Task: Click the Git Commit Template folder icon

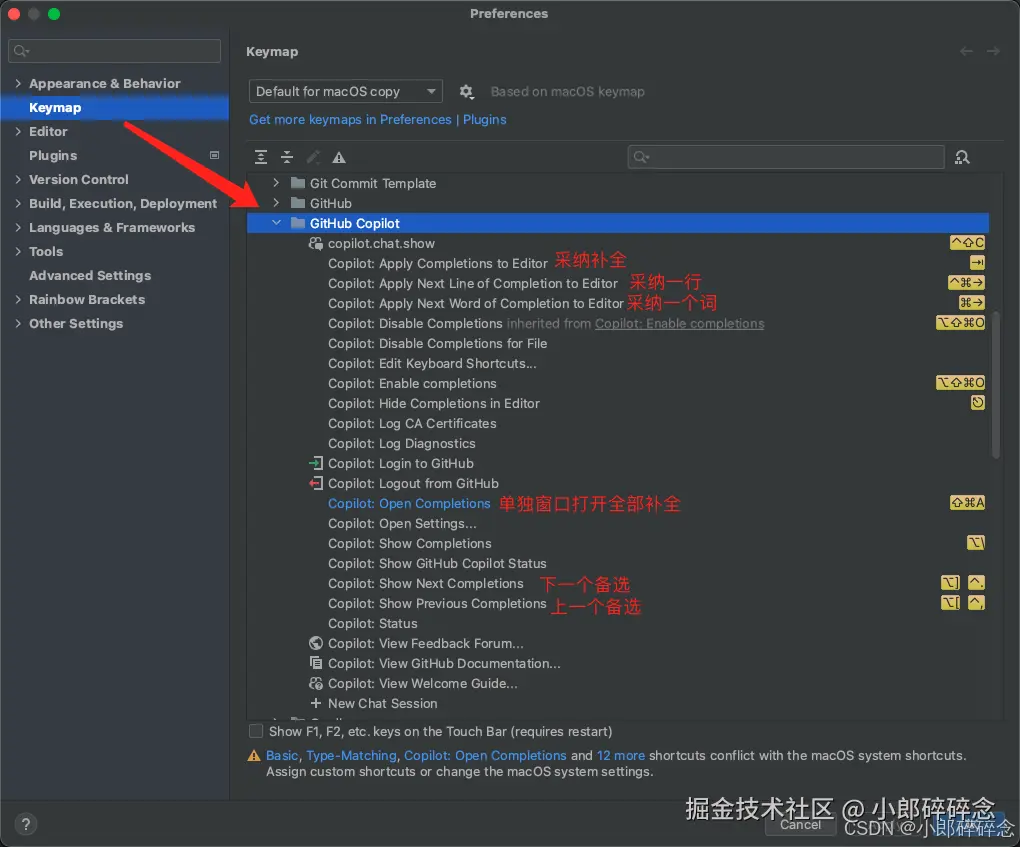Action: point(298,183)
